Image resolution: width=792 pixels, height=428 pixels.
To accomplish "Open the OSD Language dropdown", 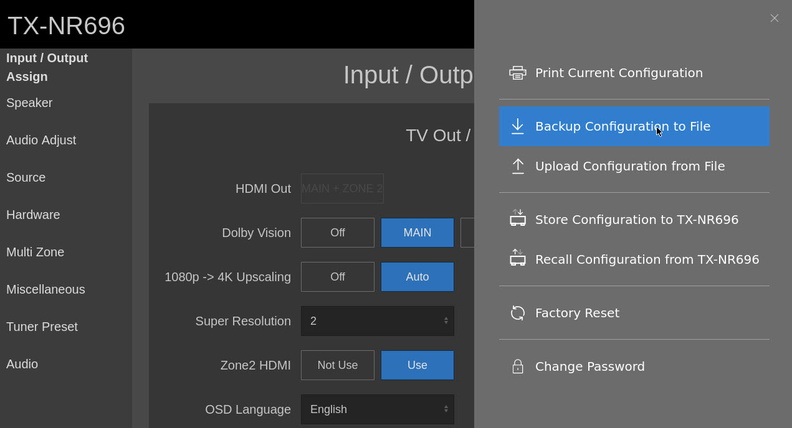I will [377, 409].
